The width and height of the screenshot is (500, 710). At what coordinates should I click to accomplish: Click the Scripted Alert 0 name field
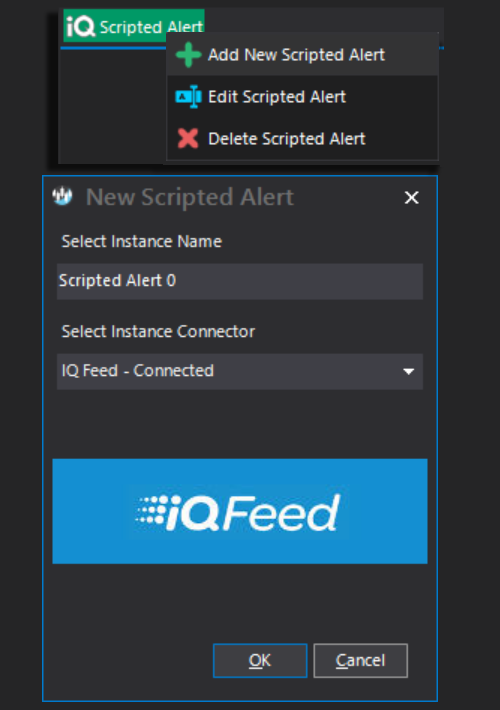pos(240,281)
